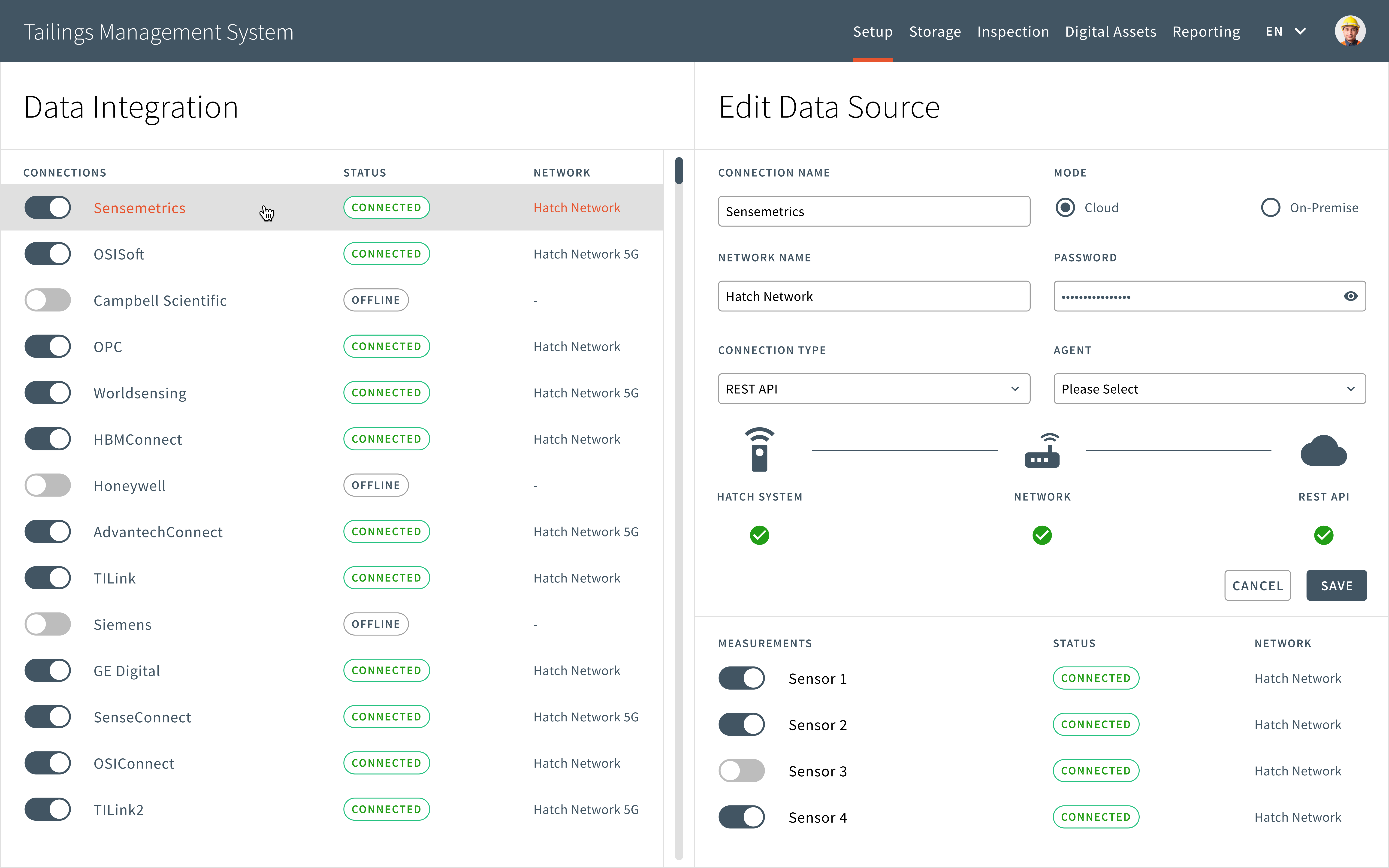Click green checkmark under Network
This screenshot has width=1389, height=868.
[x=1042, y=535]
